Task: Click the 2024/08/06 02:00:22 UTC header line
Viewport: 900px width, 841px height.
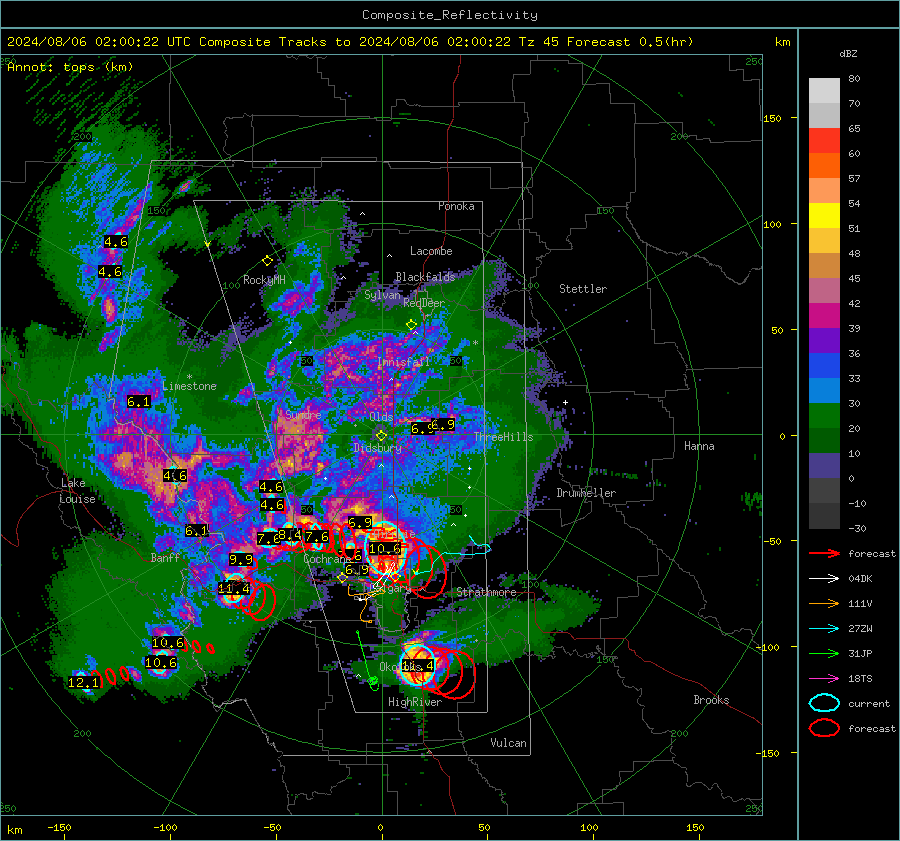Action: tap(350, 42)
